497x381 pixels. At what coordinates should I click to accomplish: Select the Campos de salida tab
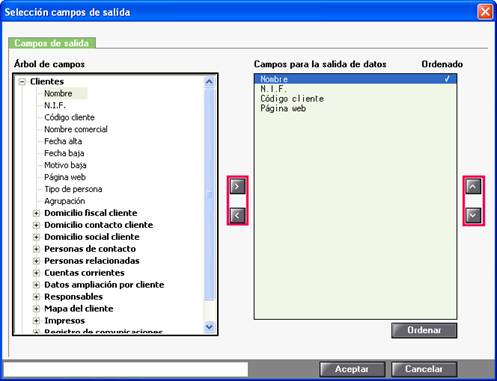tap(52, 43)
